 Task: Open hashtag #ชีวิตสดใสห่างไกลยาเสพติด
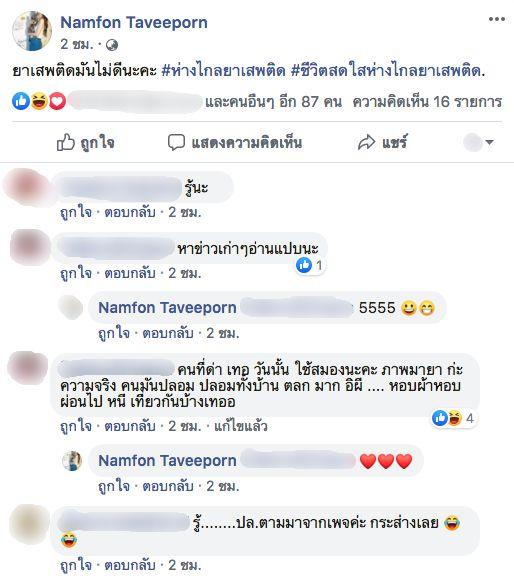point(388,71)
